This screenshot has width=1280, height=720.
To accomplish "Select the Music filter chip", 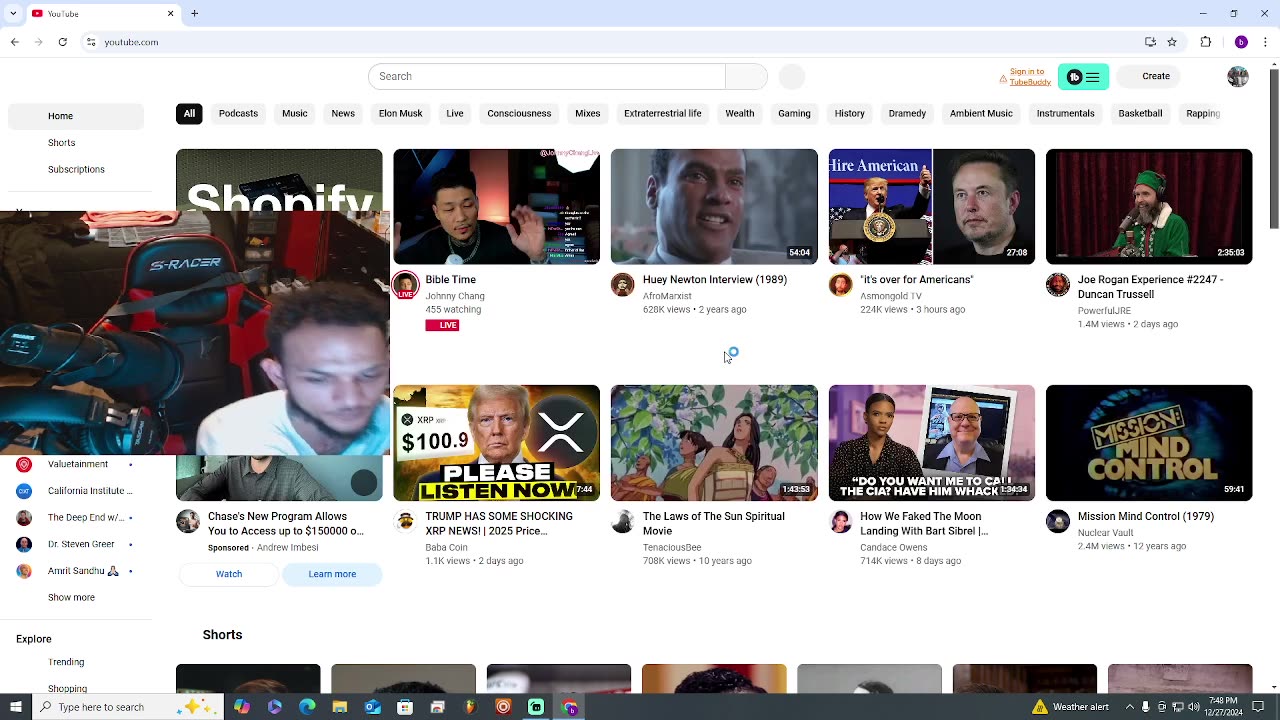I will [294, 113].
